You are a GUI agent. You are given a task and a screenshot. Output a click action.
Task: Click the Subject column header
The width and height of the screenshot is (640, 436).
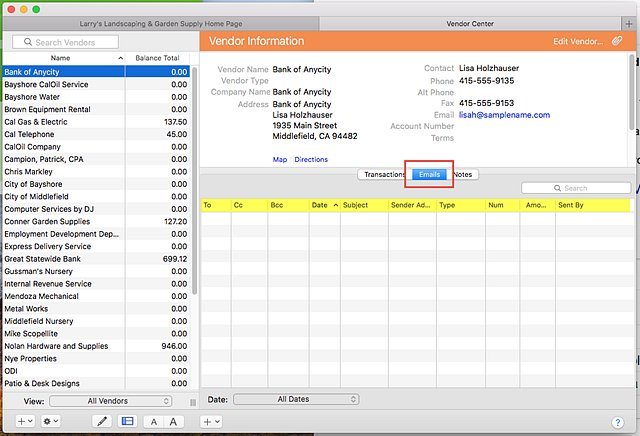coord(364,205)
